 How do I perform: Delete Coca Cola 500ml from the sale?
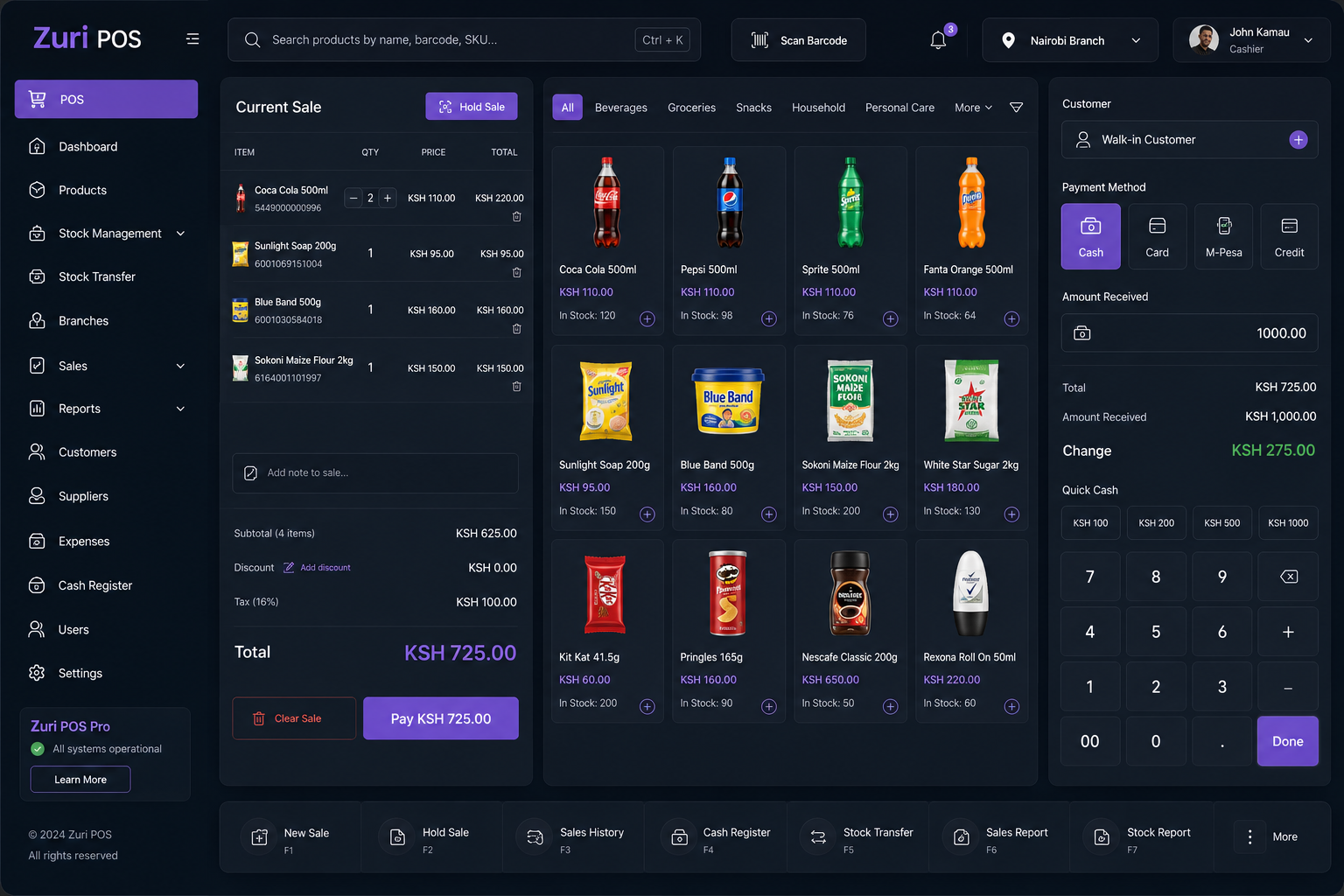click(517, 216)
